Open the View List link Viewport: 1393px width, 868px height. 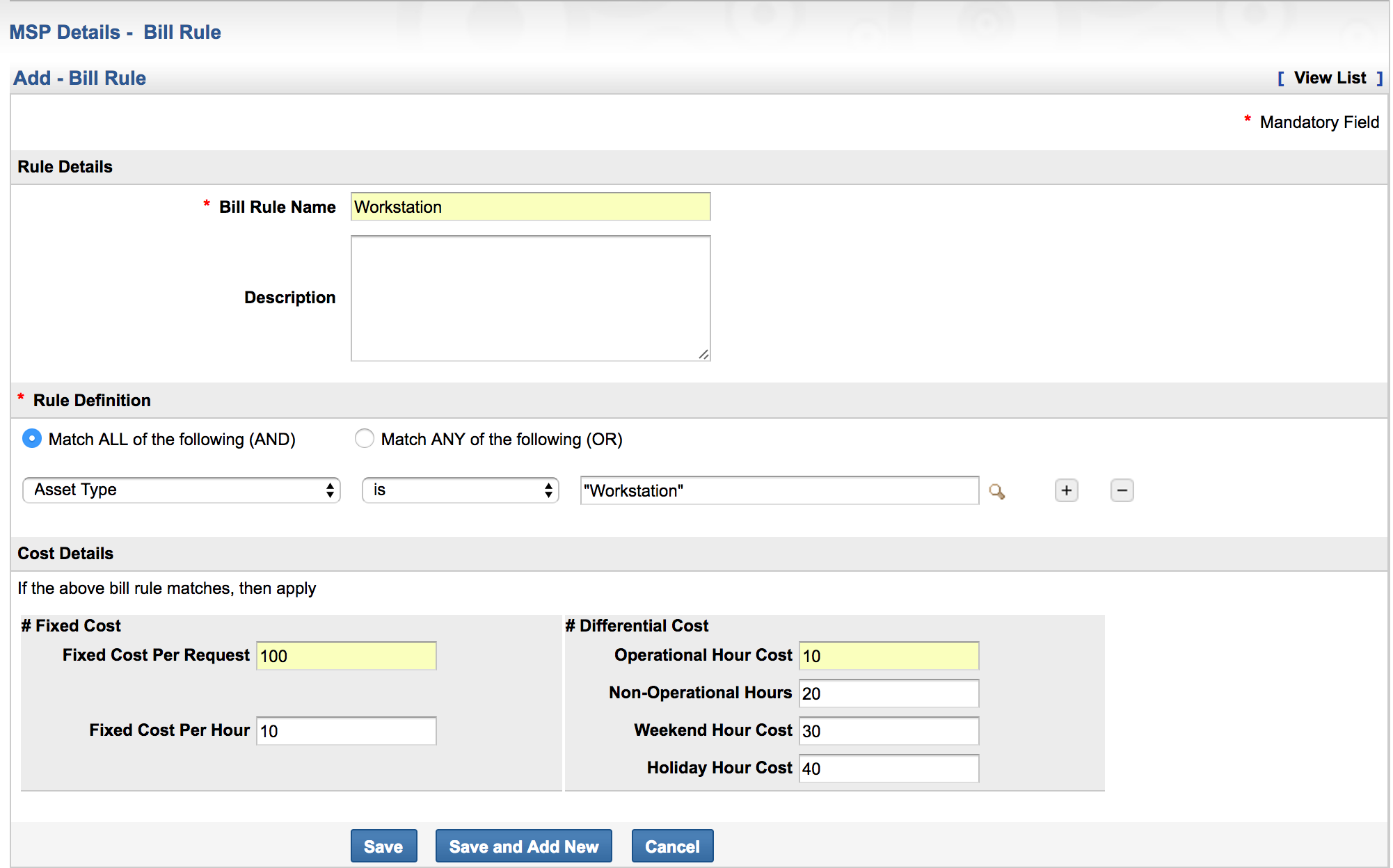coord(1329,78)
